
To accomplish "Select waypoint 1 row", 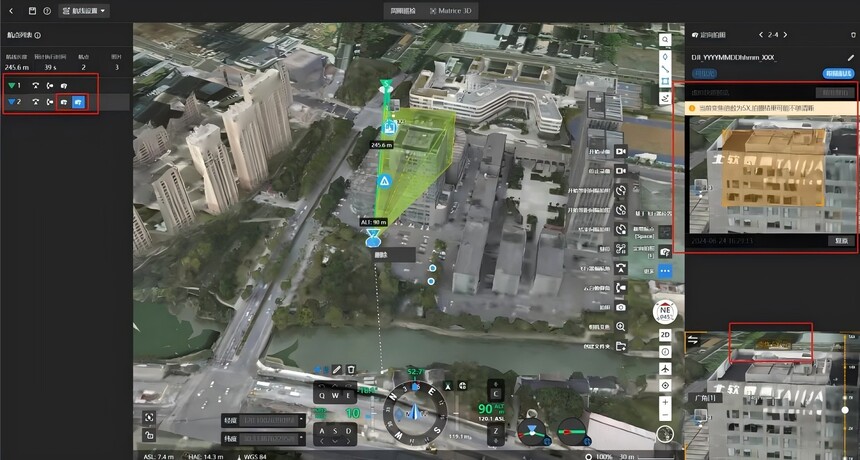I will [65, 86].
